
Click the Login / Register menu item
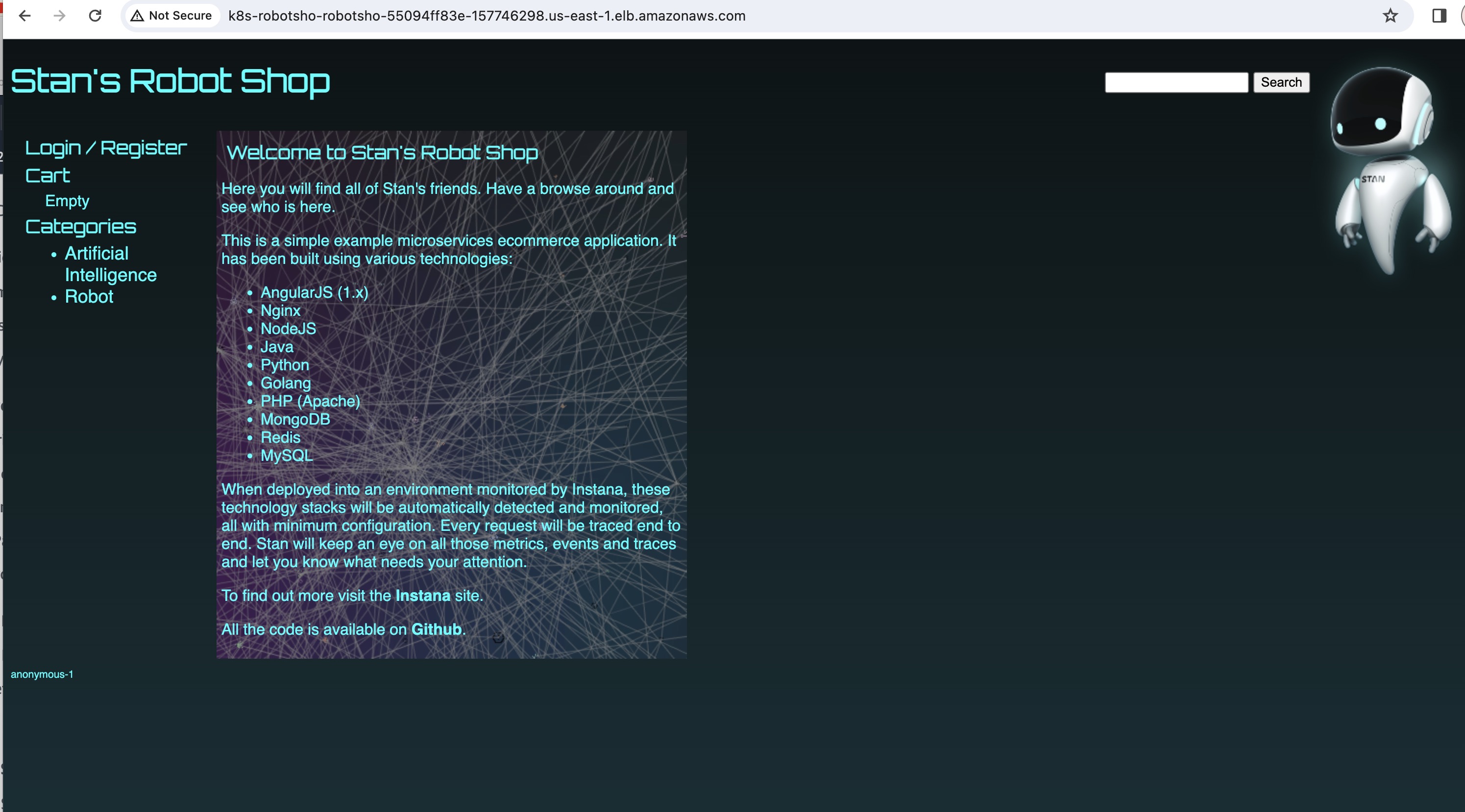[106, 147]
